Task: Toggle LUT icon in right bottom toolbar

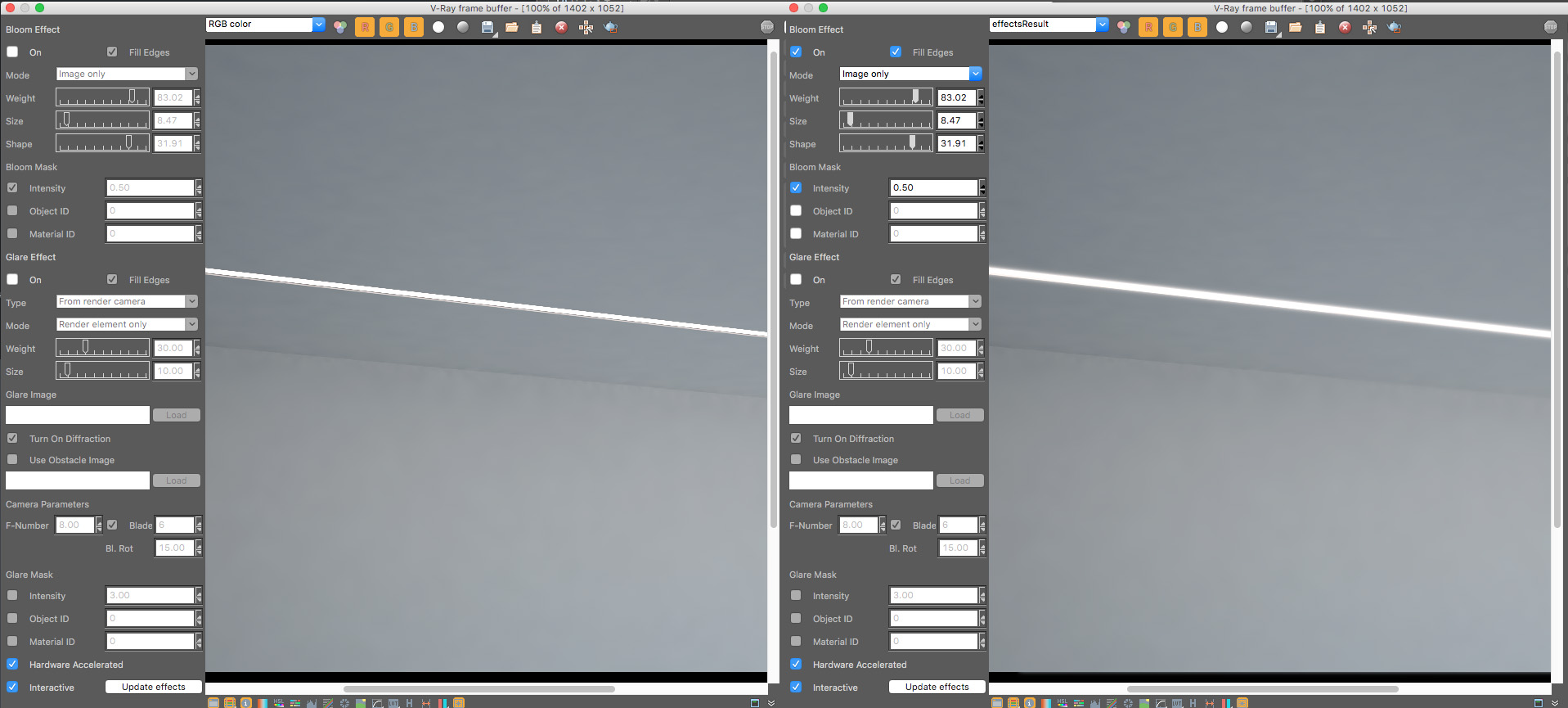Action: (x=1177, y=702)
